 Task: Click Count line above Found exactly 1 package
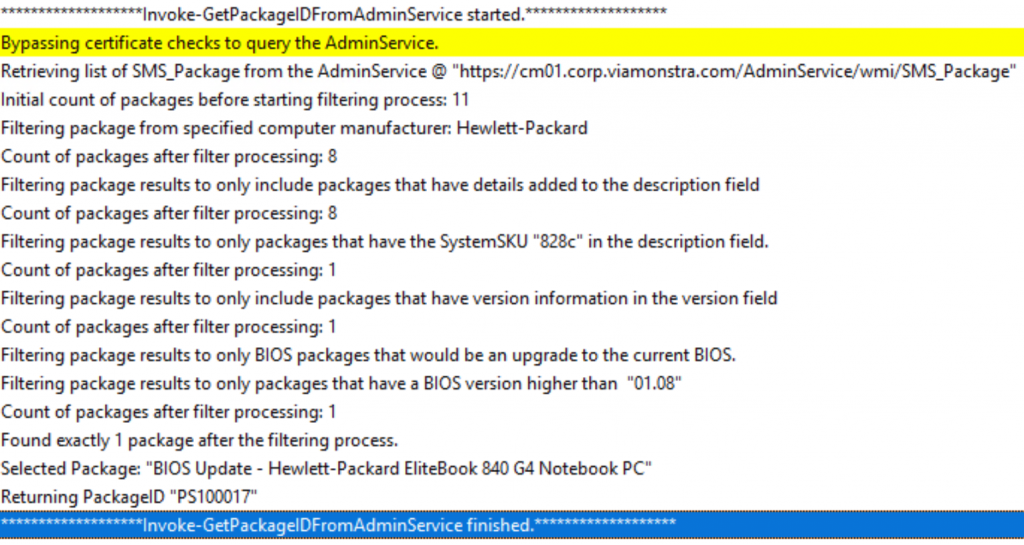click(x=512, y=411)
